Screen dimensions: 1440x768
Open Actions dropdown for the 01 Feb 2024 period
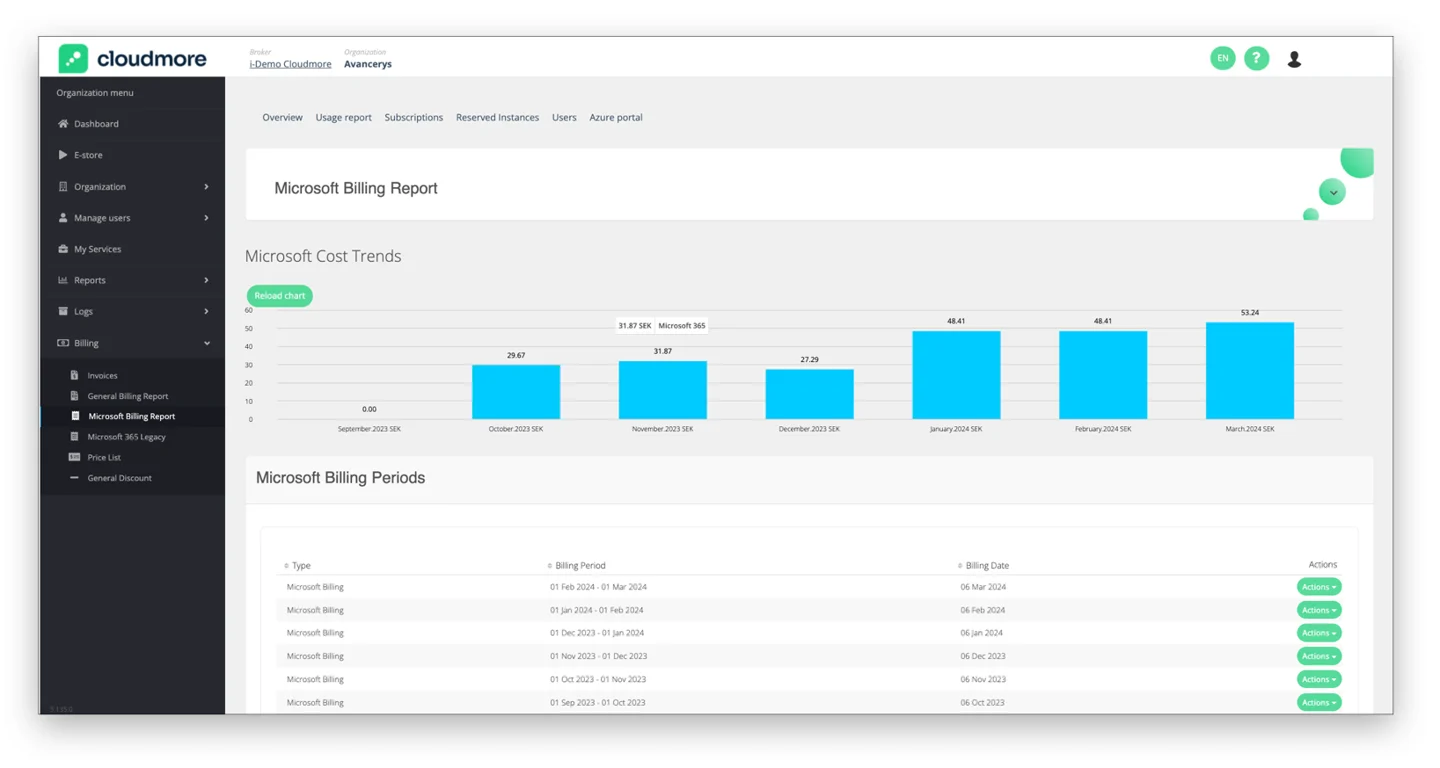[x=1318, y=586]
